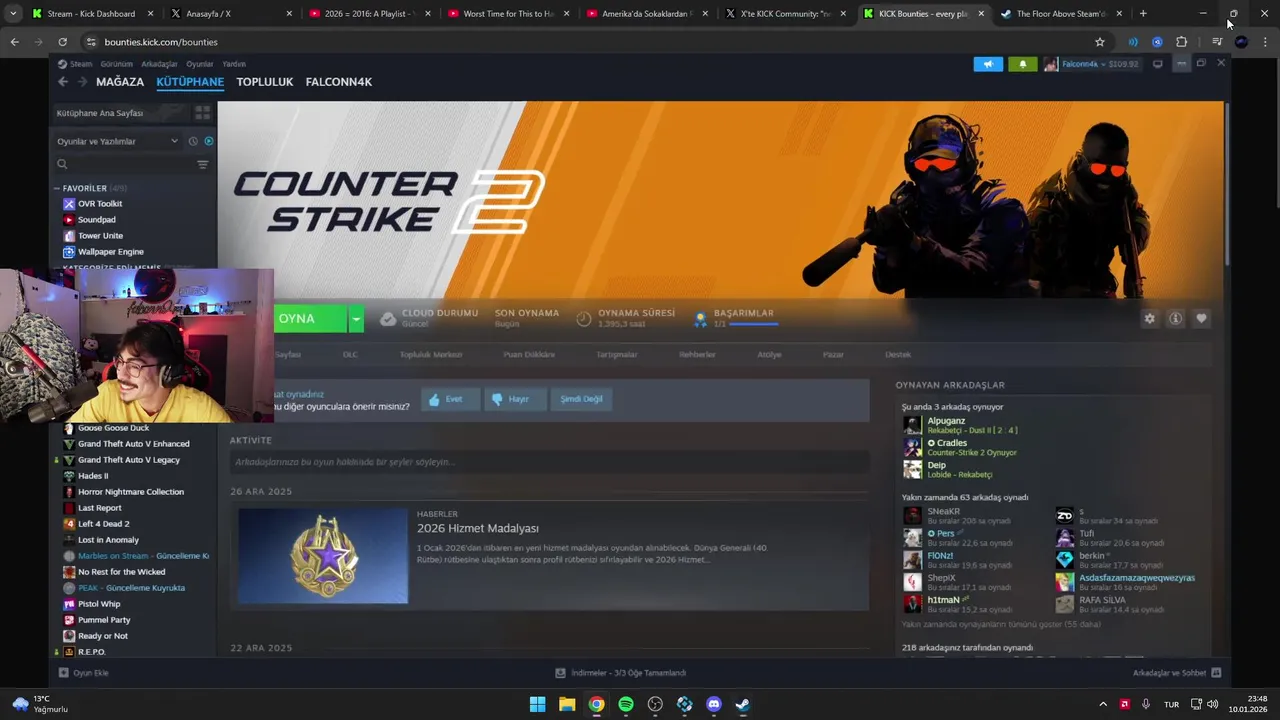Click the downloads icon in bottom bar

tap(560, 673)
